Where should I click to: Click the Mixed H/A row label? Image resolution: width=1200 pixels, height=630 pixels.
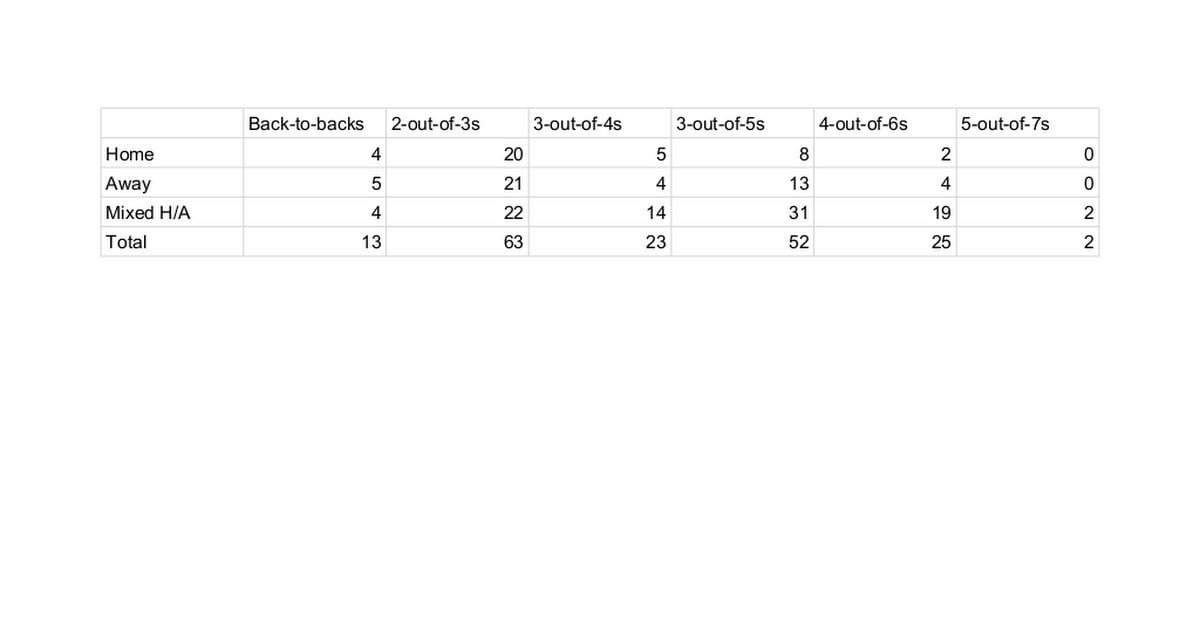click(x=141, y=213)
